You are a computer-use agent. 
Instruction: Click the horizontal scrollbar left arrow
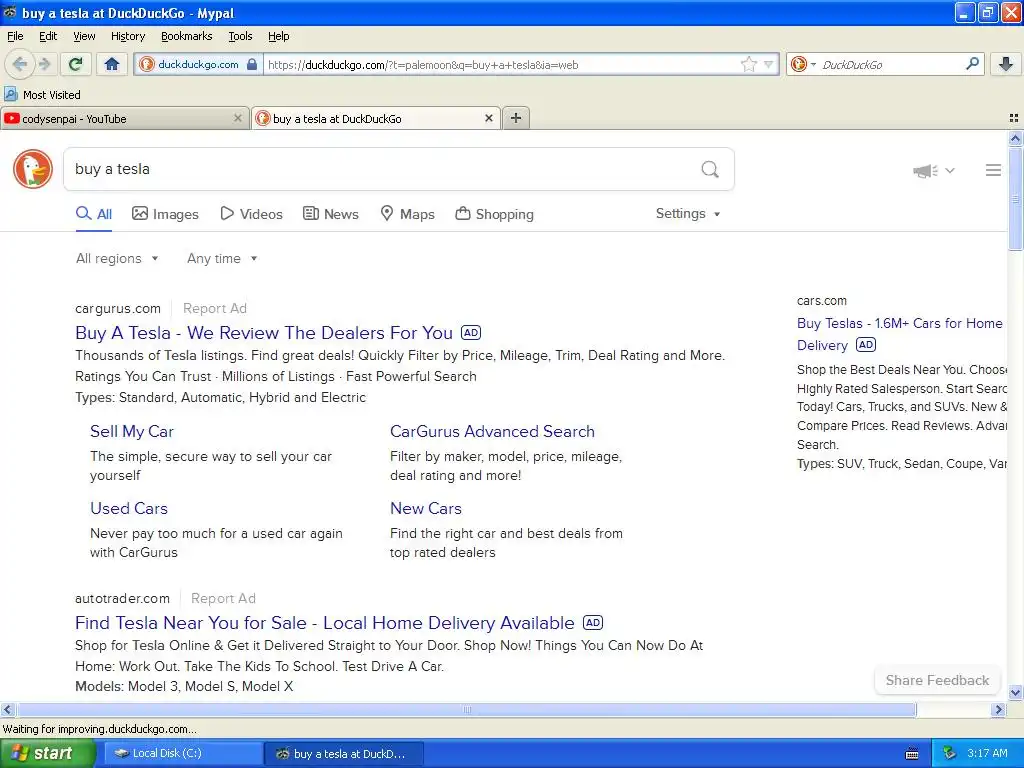tap(7, 709)
